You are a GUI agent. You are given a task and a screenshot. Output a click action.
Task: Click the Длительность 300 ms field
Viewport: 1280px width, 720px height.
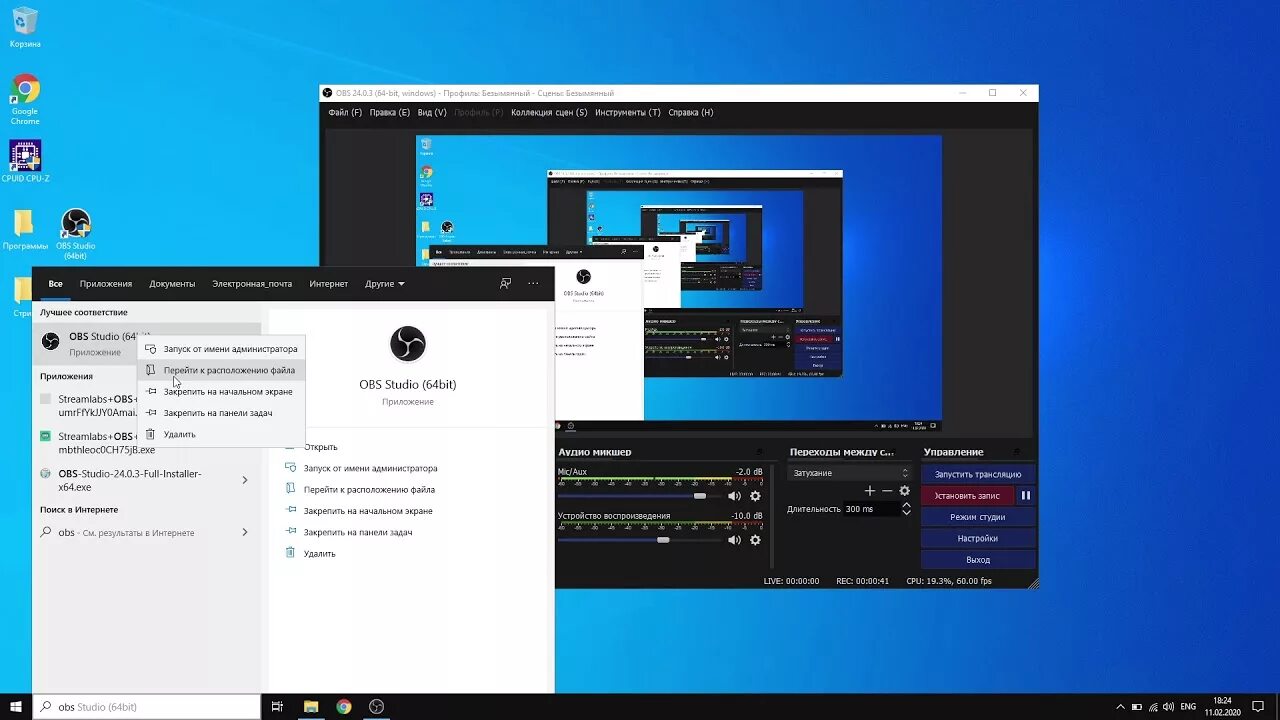pyautogui.click(x=872, y=509)
